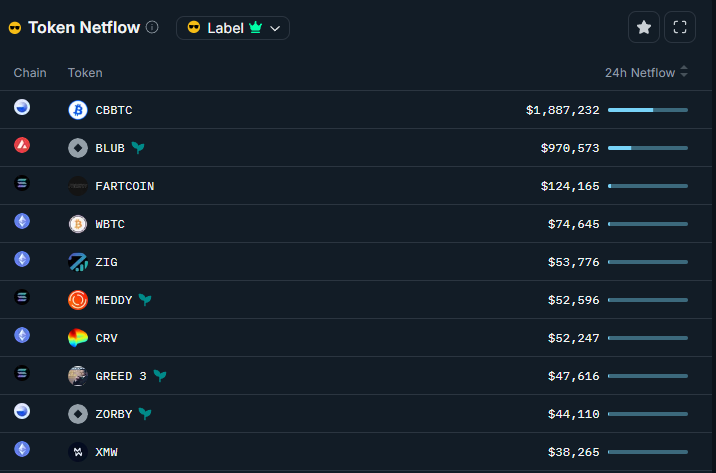This screenshot has height=473, width=716.
Task: Click the FARTCOIN token icon
Action: (x=78, y=186)
